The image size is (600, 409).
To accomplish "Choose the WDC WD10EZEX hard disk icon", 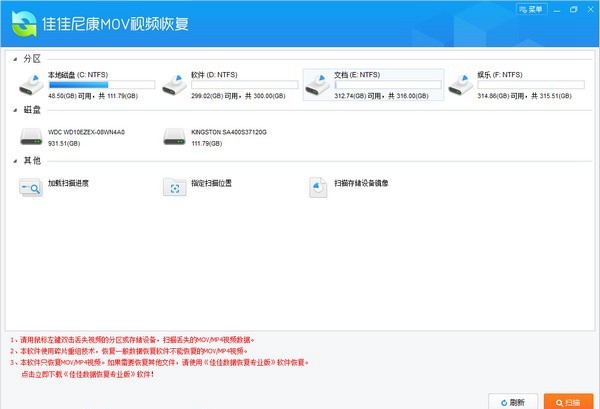I will [31, 137].
